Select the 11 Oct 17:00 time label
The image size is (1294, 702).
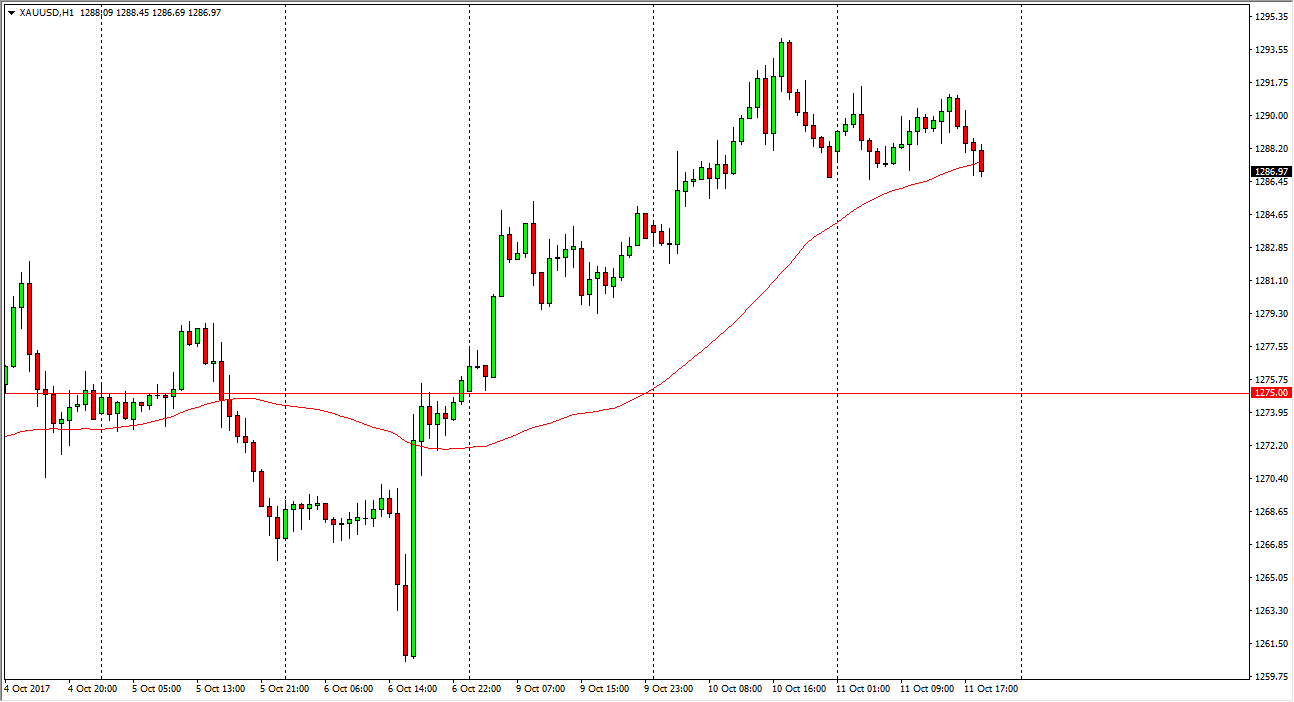tap(991, 689)
